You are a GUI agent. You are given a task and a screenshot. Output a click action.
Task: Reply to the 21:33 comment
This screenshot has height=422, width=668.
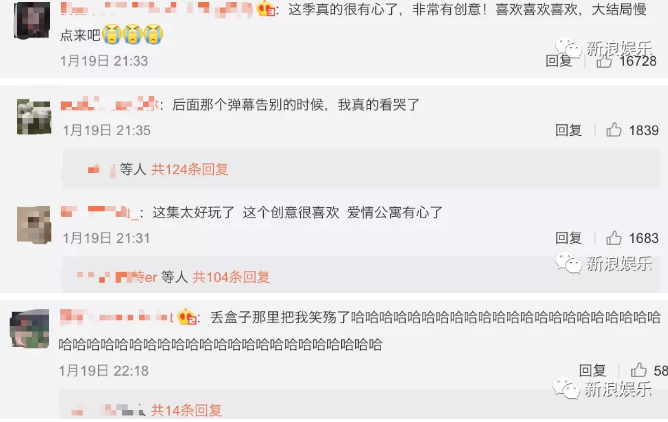[559, 61]
